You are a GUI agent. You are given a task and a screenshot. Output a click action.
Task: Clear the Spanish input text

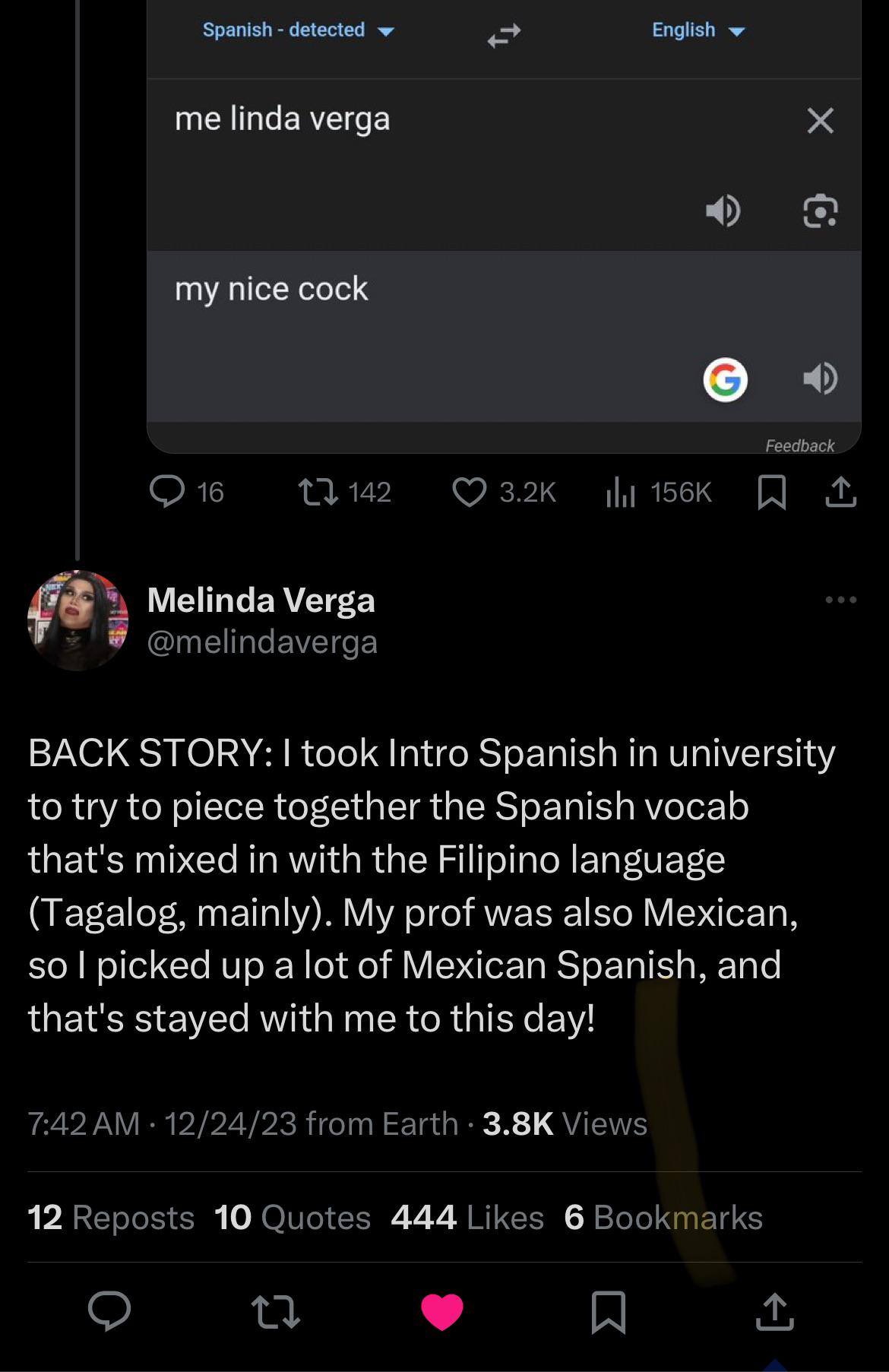tap(820, 120)
